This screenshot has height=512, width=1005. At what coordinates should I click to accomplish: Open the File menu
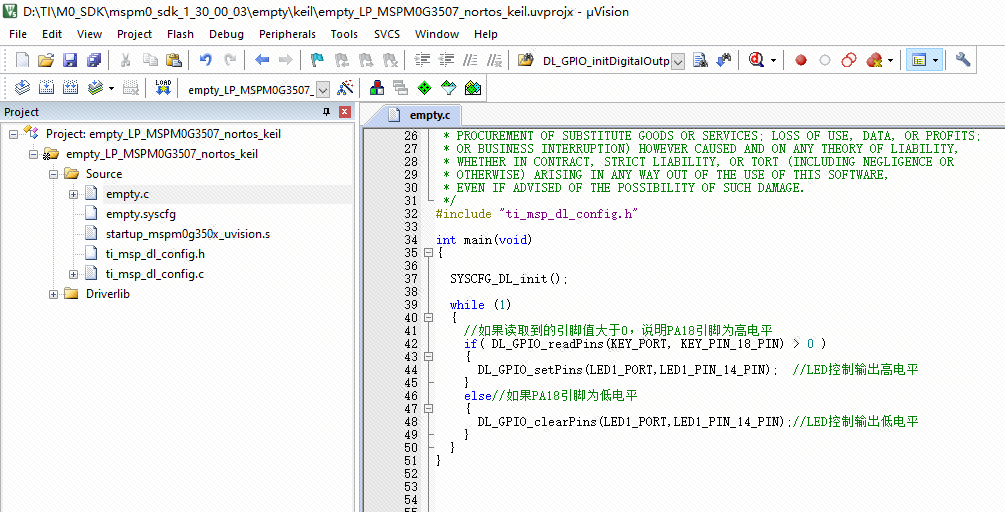click(x=18, y=34)
